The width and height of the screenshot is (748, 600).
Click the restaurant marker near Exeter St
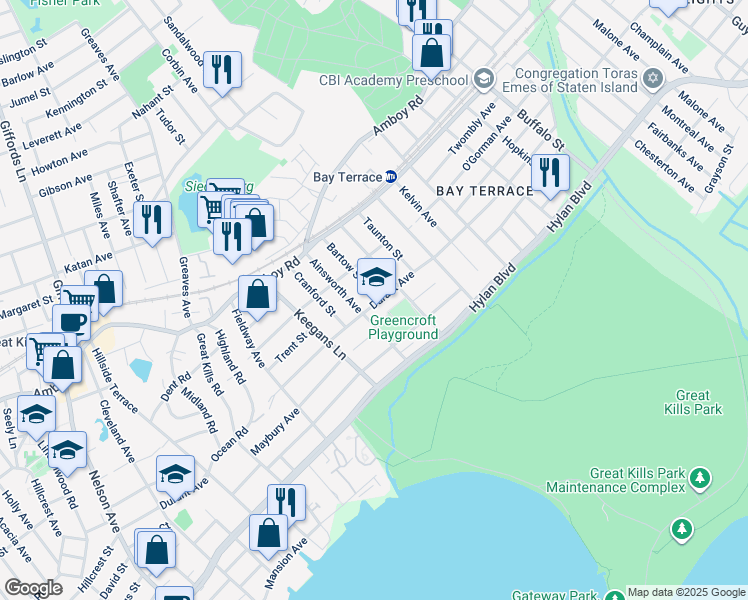pyautogui.click(x=152, y=220)
